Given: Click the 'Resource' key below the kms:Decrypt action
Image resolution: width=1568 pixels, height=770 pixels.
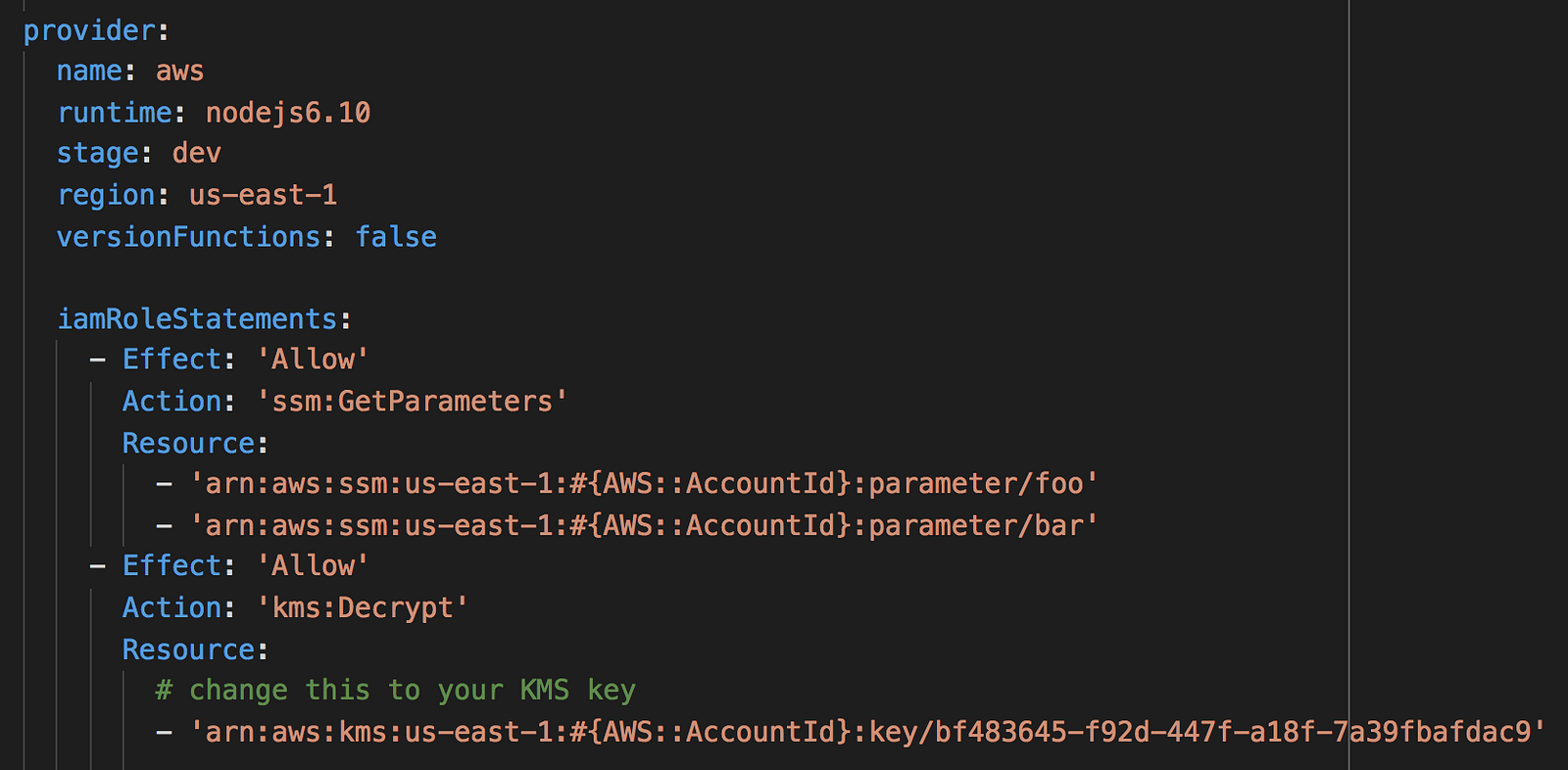Looking at the screenshot, I should point(188,650).
